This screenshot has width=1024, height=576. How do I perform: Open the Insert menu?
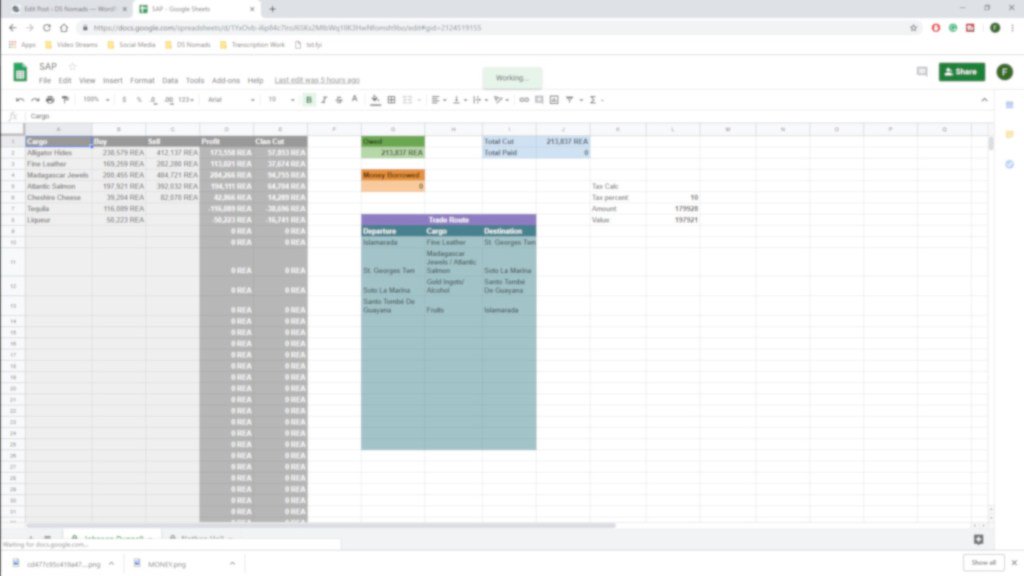112,81
